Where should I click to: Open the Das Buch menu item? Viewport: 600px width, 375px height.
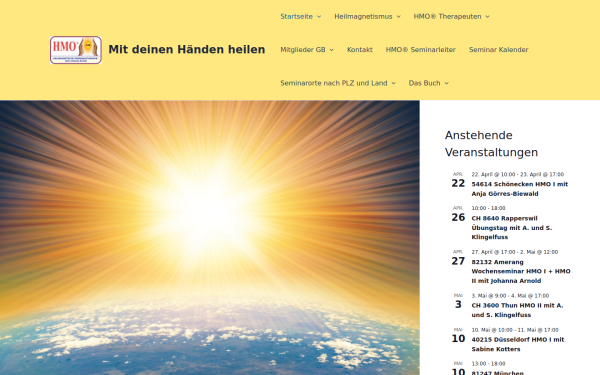[424, 83]
